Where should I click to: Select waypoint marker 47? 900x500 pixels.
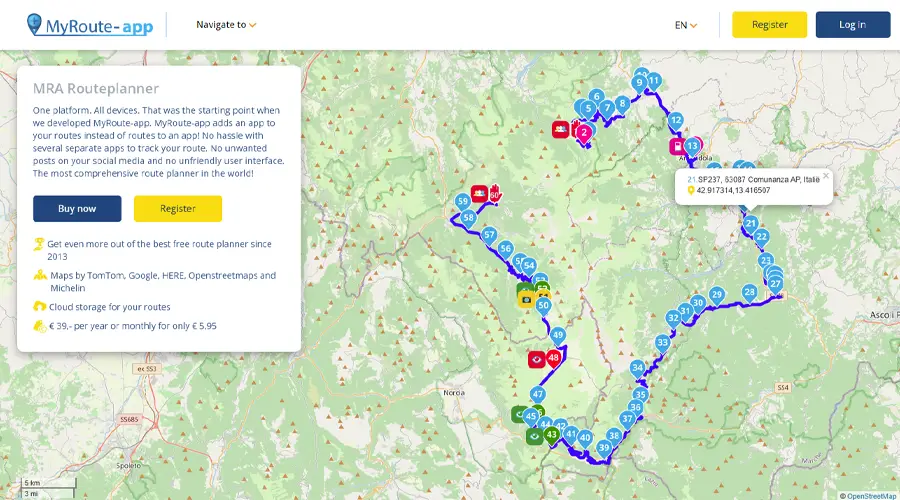pyautogui.click(x=538, y=395)
